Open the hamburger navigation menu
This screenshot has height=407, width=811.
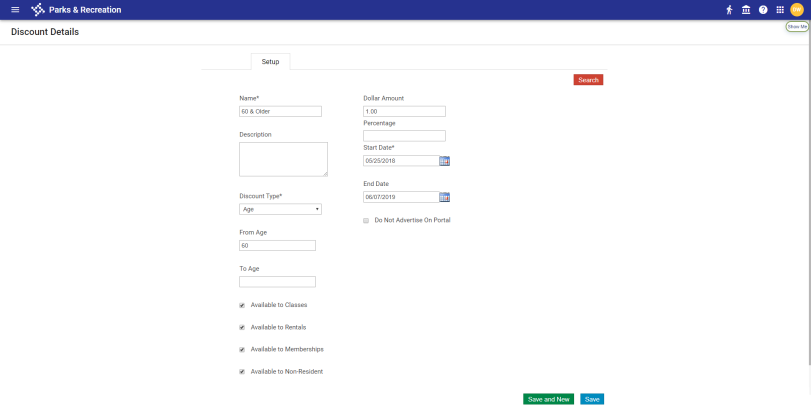pyautogui.click(x=15, y=10)
